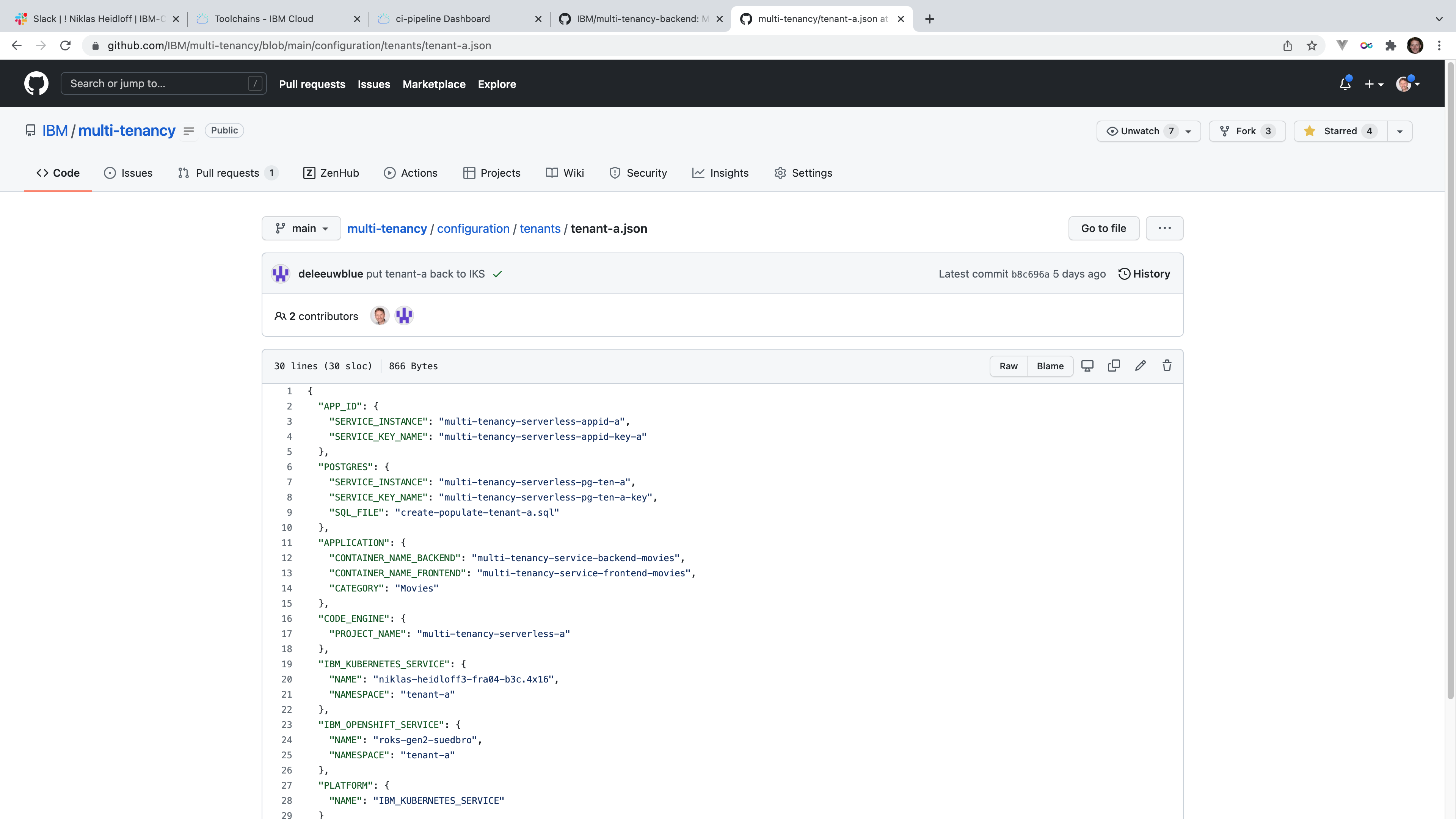Click the Search or jump to field

pos(163,84)
